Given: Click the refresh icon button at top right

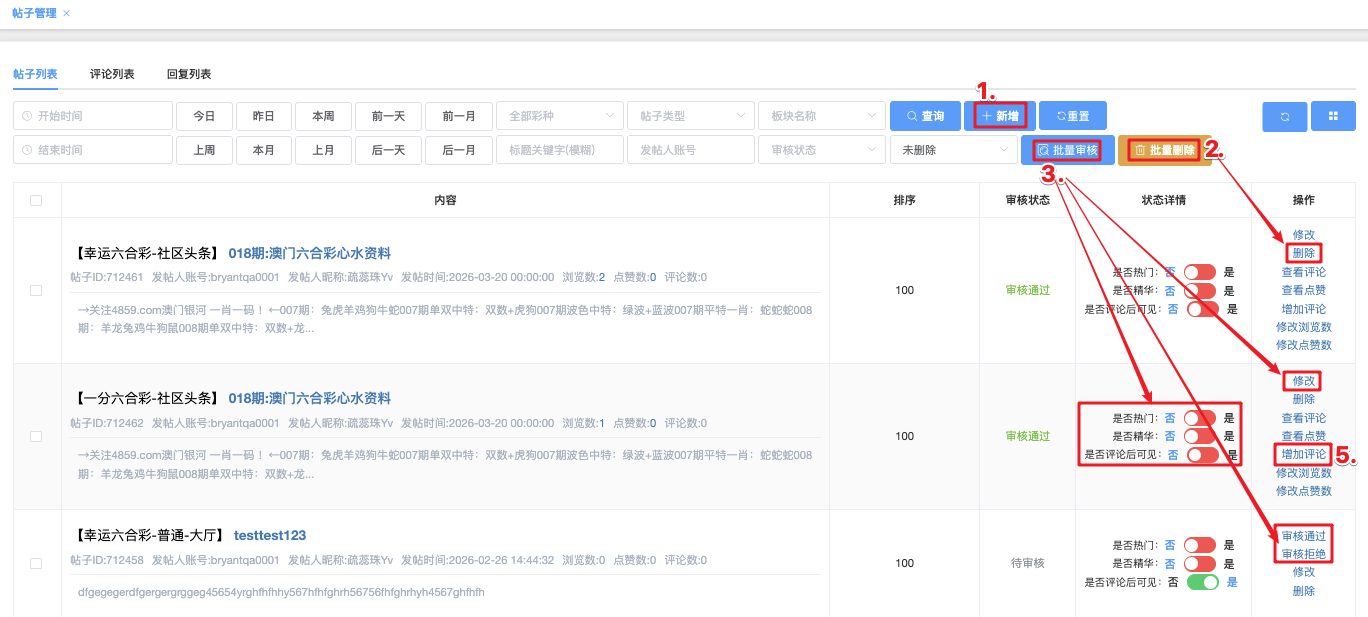Looking at the screenshot, I should (1285, 116).
